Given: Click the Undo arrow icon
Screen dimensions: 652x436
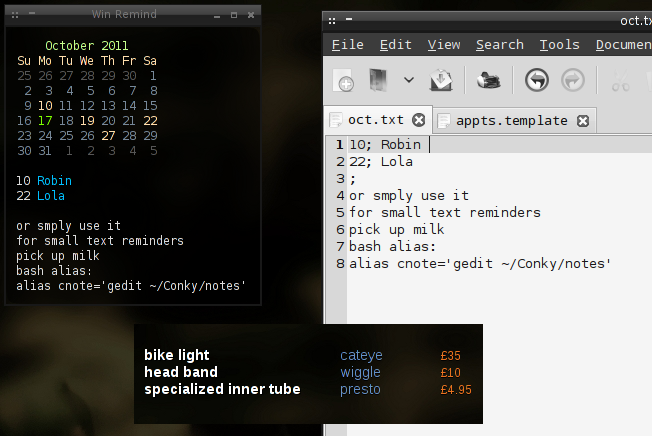Looking at the screenshot, I should (536, 80).
